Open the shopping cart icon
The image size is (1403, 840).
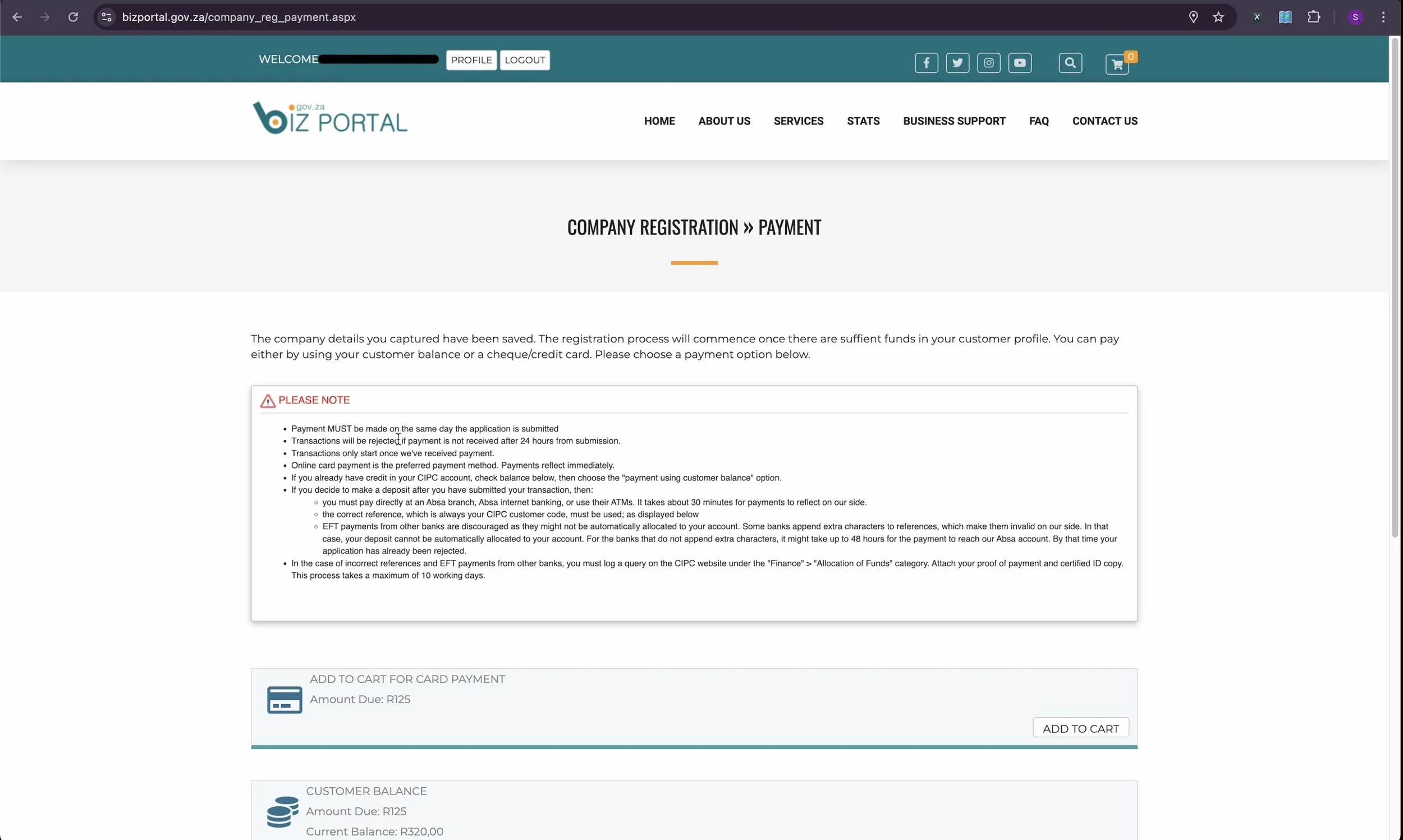1117,65
